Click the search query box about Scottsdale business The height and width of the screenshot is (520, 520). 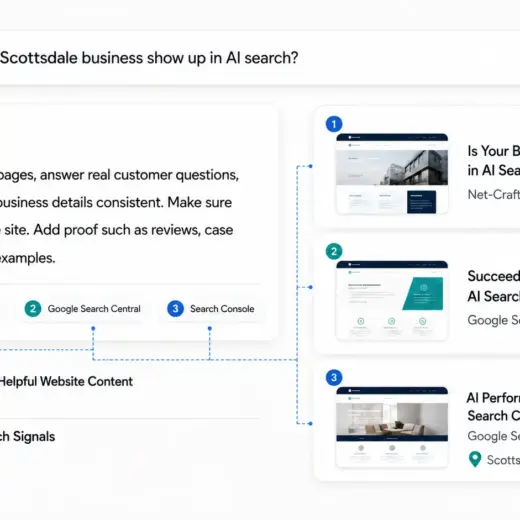(260, 58)
